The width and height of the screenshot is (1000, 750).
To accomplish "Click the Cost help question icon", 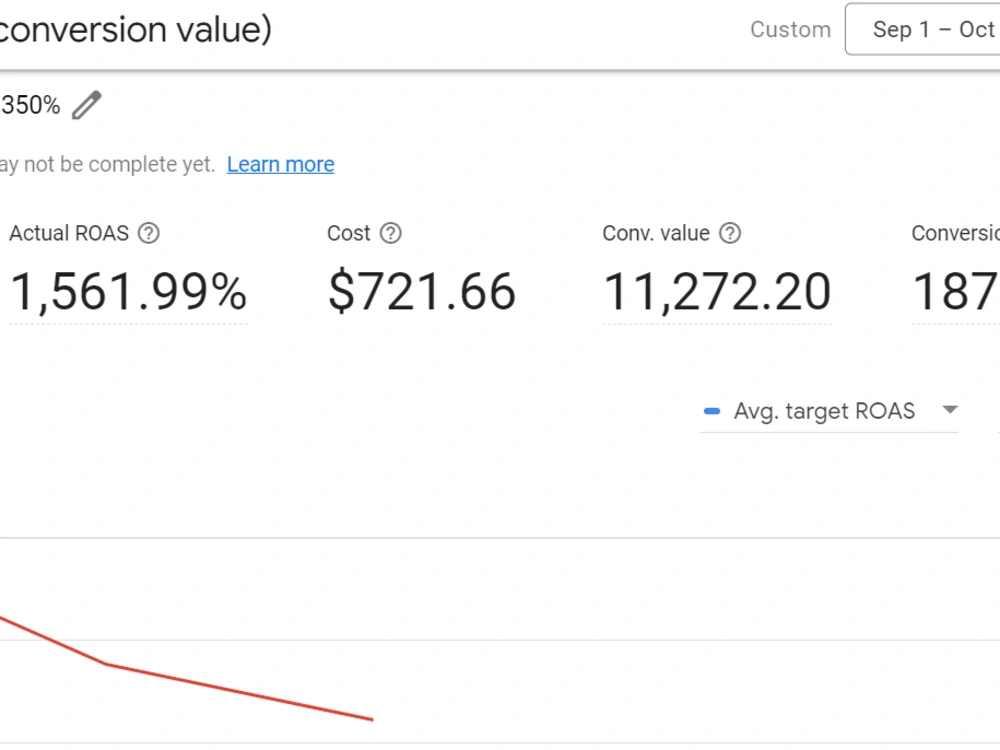I will [x=391, y=233].
